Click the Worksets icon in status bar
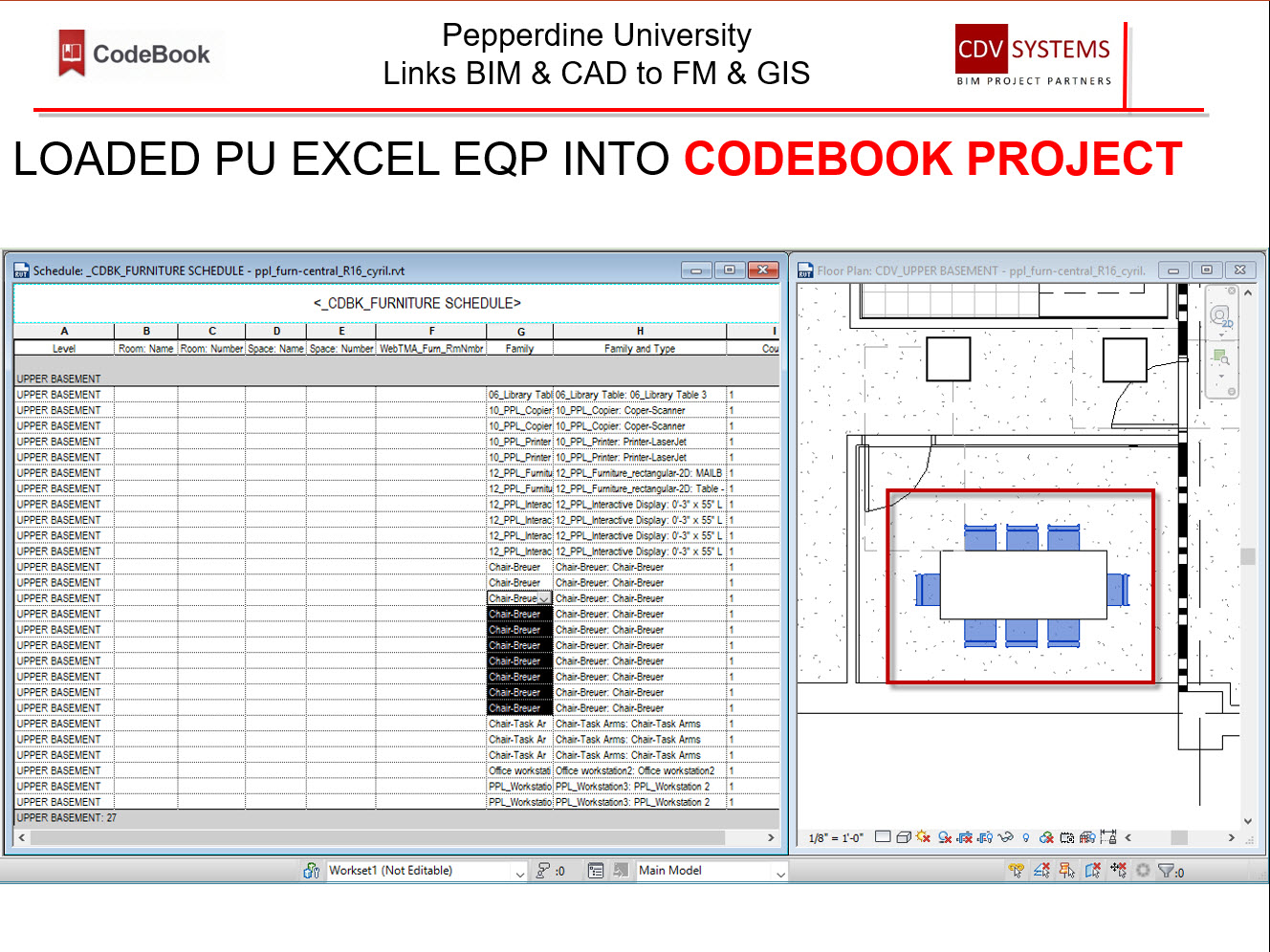This screenshot has height=952, width=1270. 312,871
